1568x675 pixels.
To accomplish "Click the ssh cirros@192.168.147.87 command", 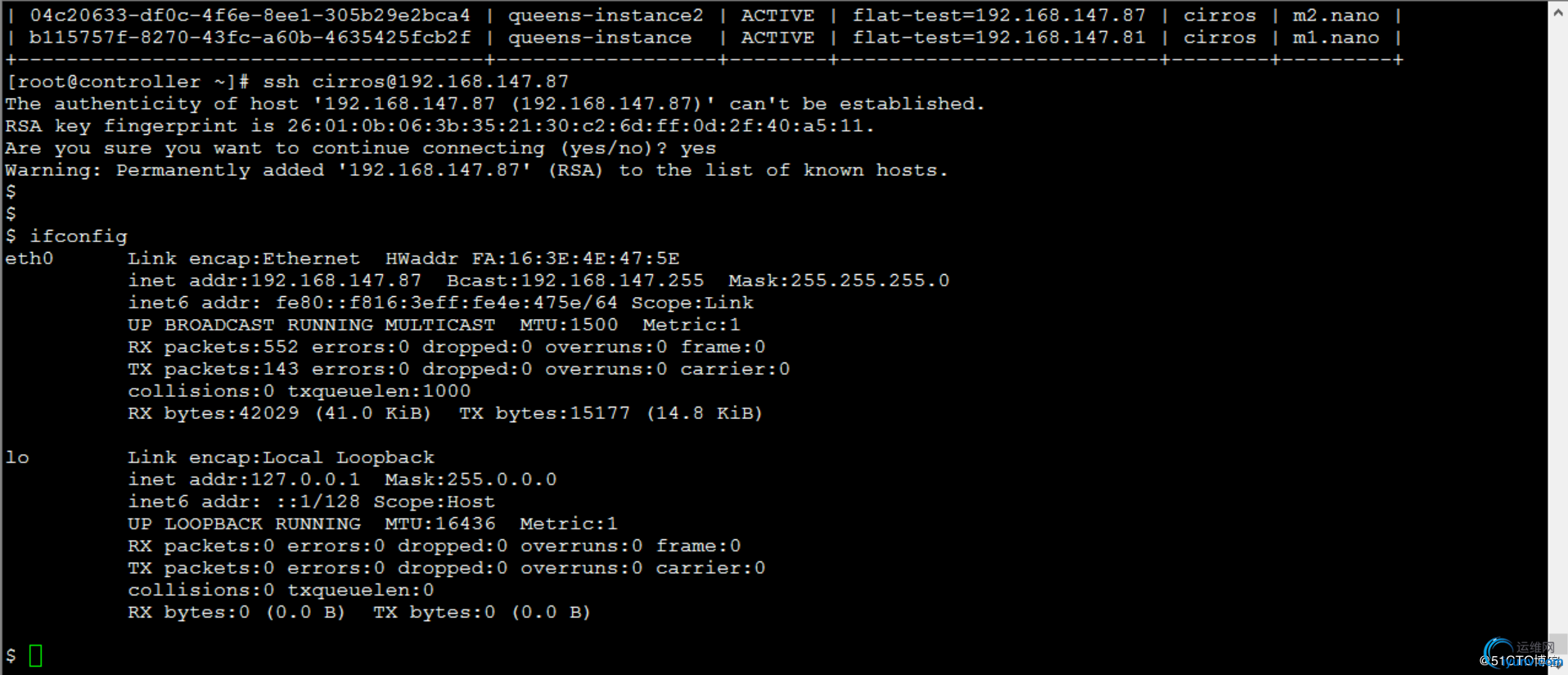I will pyautogui.click(x=416, y=82).
